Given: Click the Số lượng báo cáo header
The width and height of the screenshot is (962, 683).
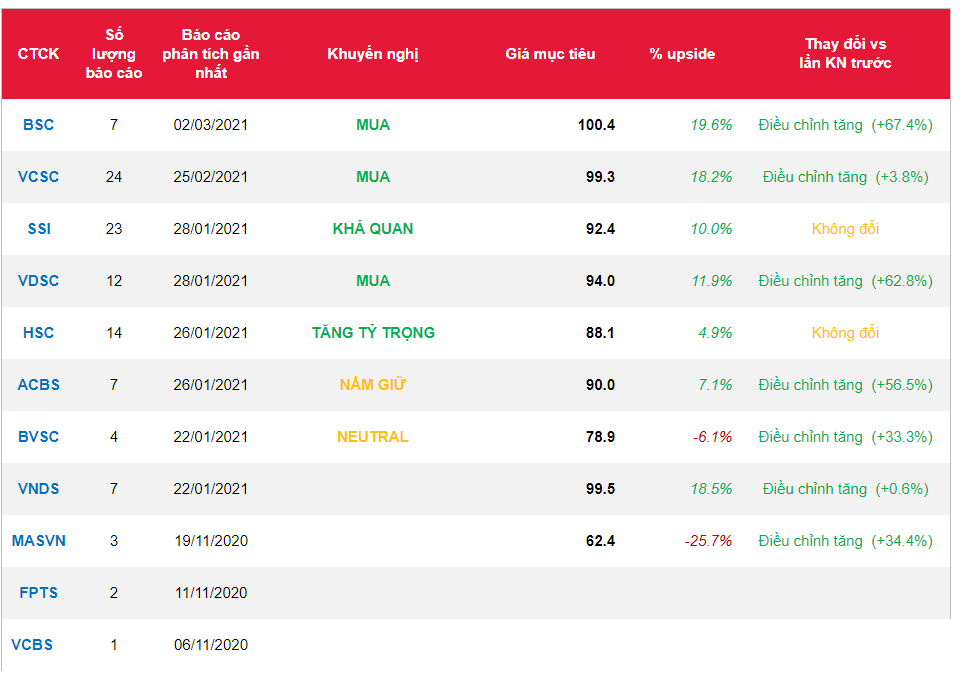Looking at the screenshot, I should coord(113,54).
